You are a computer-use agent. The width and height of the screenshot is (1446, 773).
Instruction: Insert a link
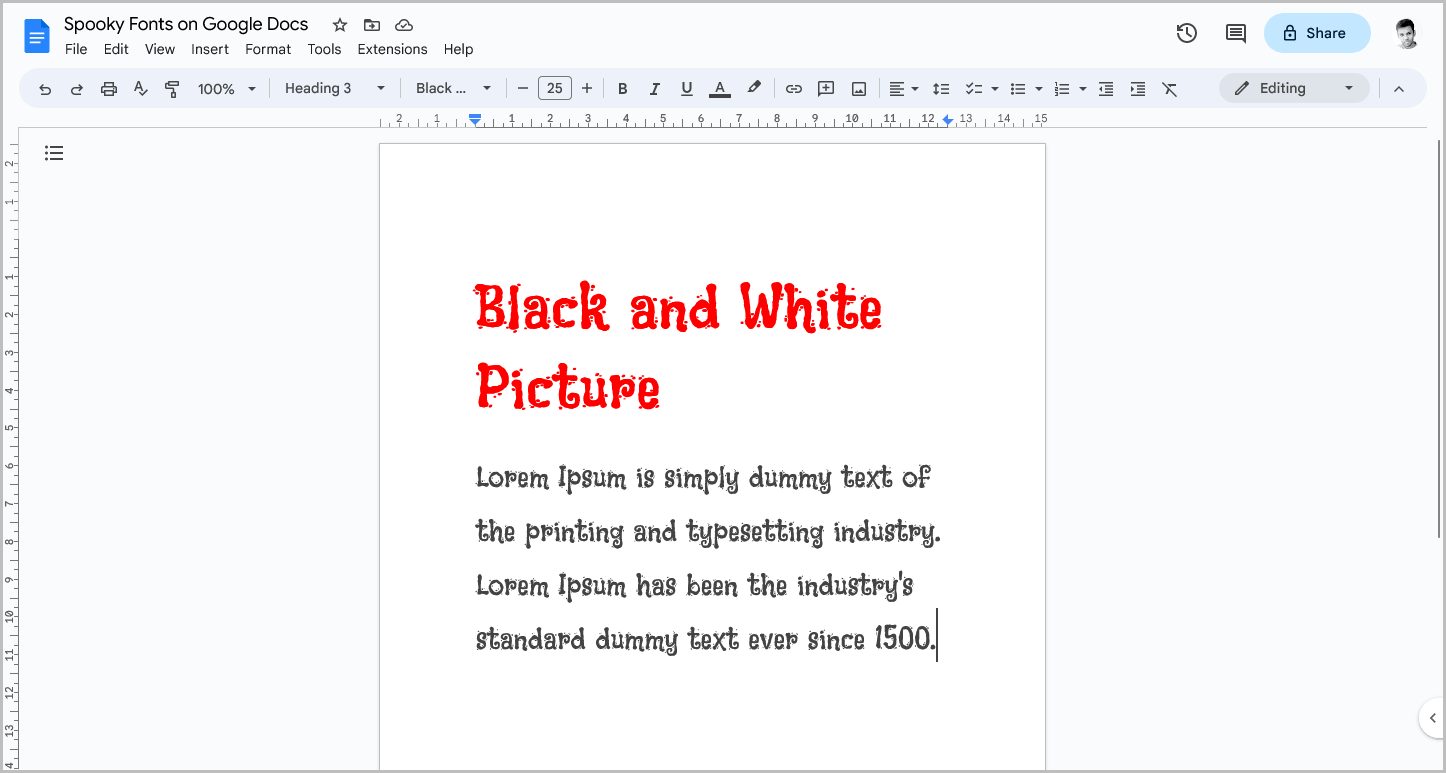793,88
